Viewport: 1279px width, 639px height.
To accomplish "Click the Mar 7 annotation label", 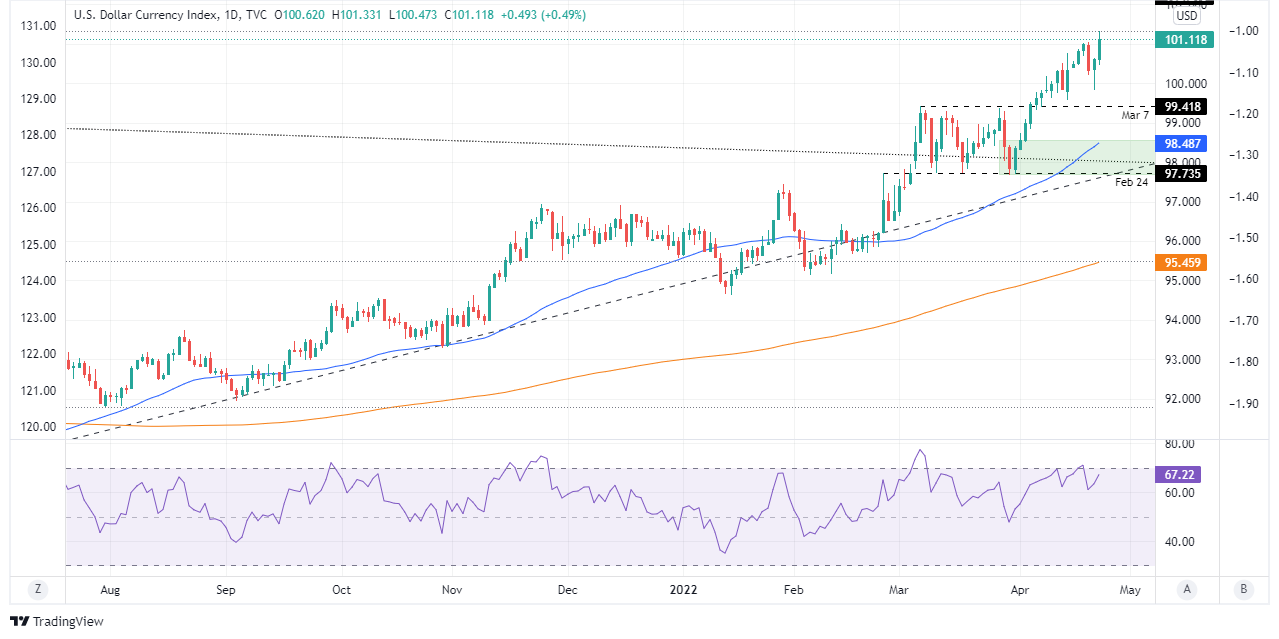I will (1134, 116).
